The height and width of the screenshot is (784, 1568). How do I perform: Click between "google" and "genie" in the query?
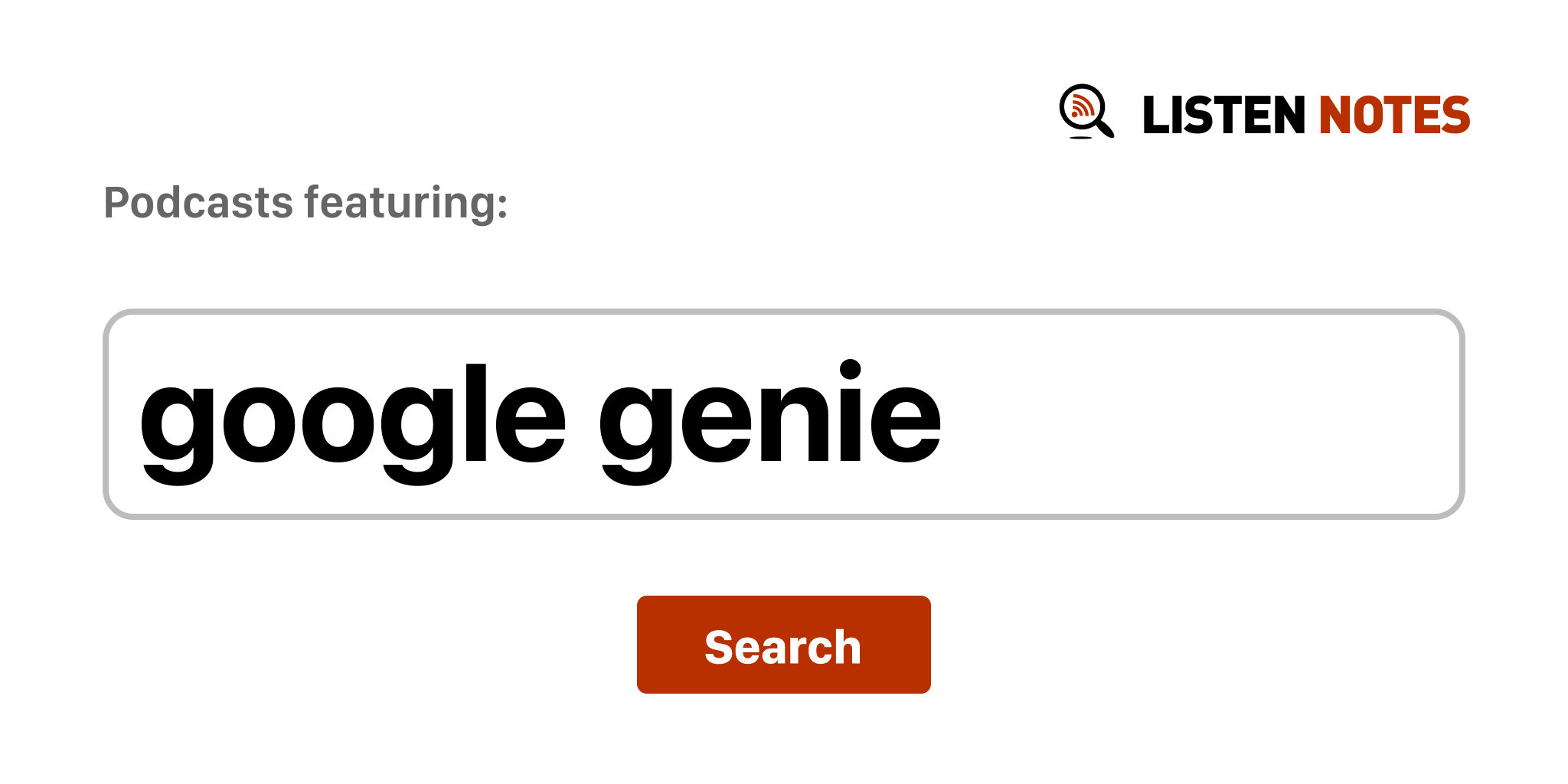[582, 417]
